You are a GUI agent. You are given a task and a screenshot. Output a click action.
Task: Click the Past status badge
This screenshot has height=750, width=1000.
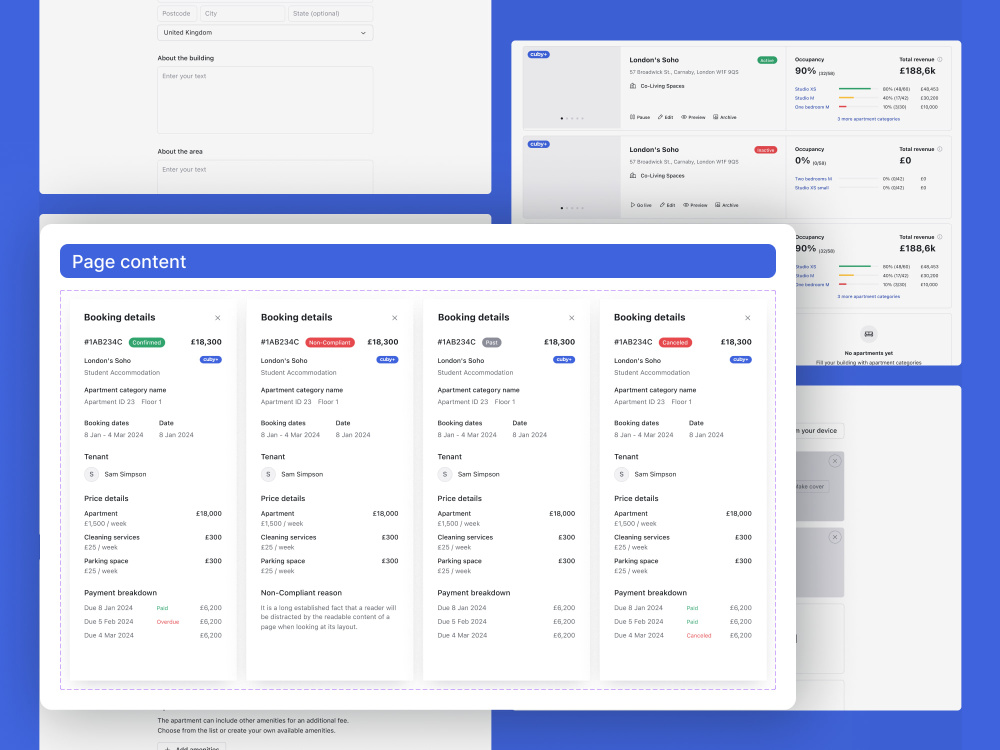(x=492, y=342)
